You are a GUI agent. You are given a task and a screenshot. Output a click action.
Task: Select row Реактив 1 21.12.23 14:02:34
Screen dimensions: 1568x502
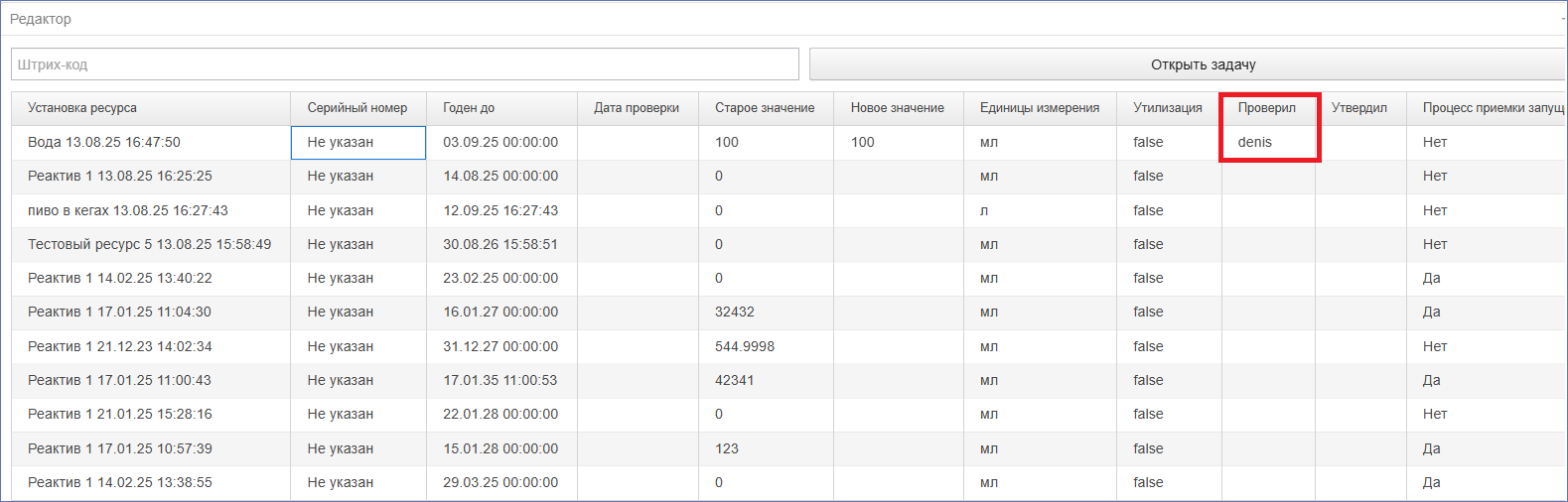[x=788, y=346]
